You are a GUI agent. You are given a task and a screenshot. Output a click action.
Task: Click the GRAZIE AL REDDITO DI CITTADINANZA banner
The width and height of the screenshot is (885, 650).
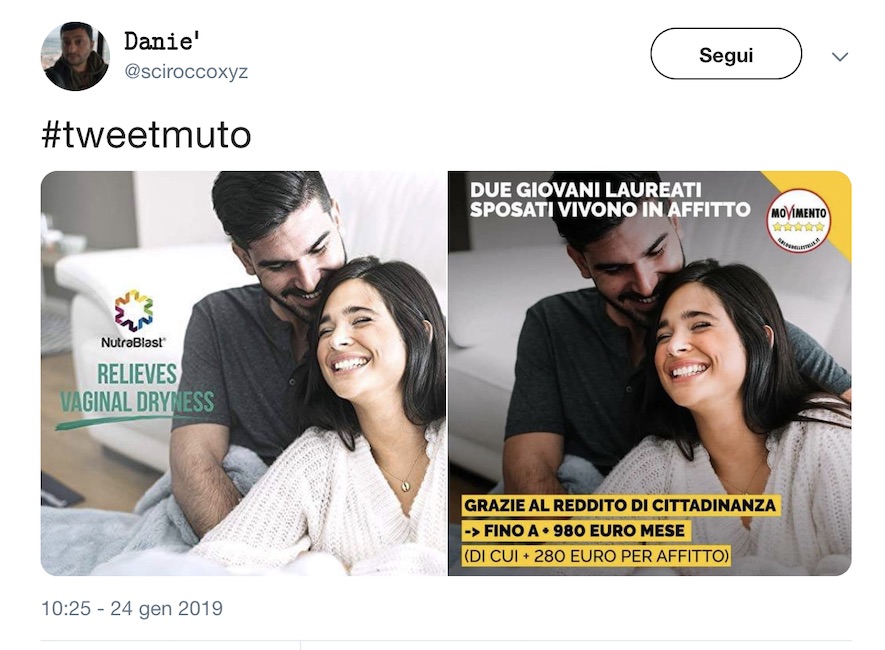pos(620,505)
